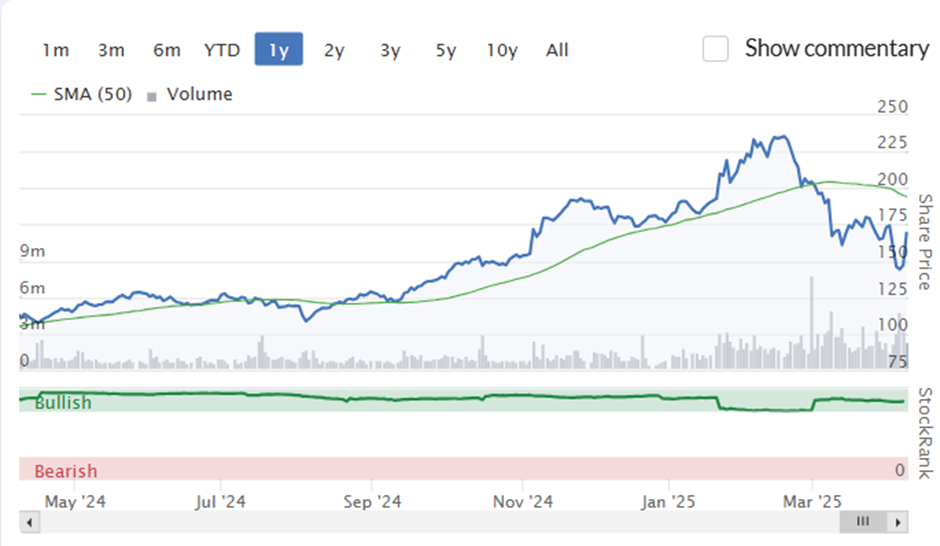Show the 5y price history
Image resolution: width=940 pixels, height=546 pixels.
pyautogui.click(x=446, y=50)
